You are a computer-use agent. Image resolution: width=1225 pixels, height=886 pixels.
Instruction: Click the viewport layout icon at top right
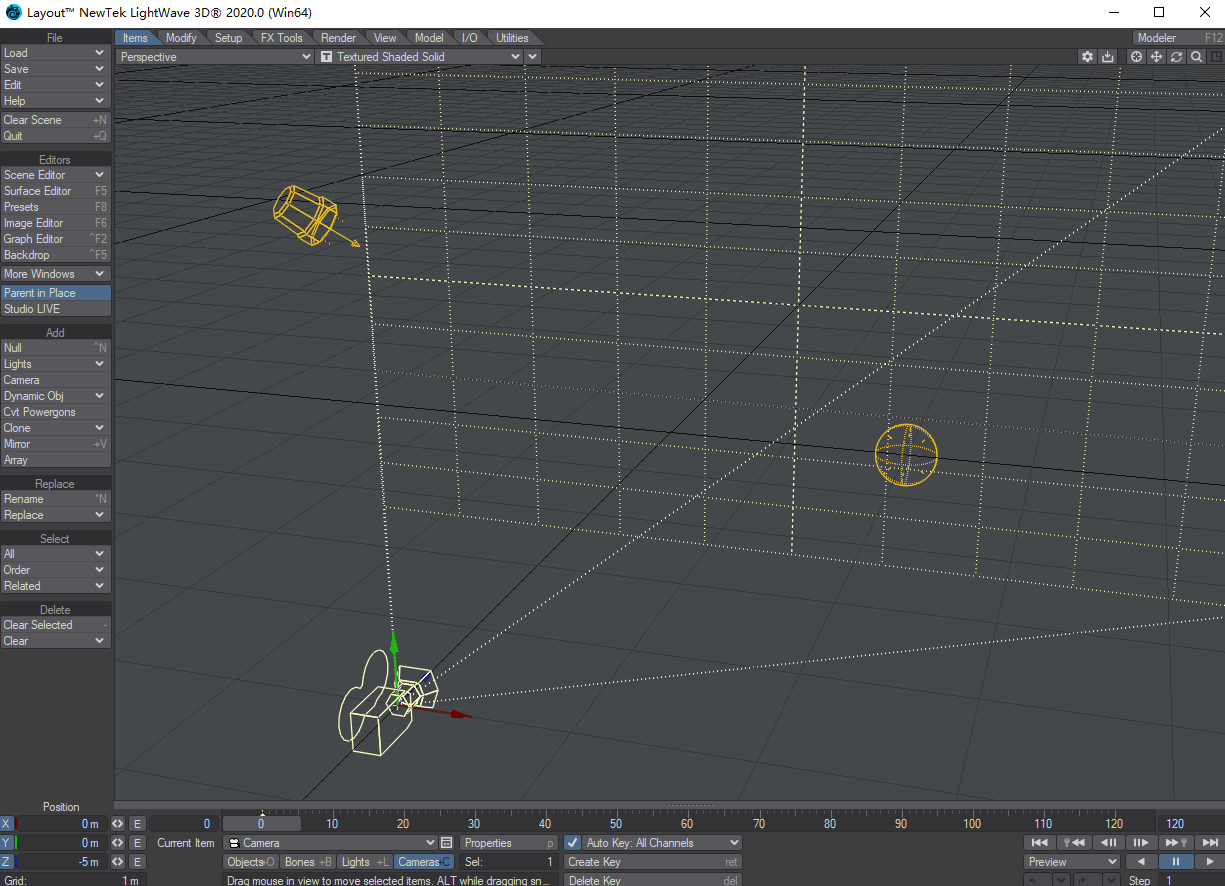[1215, 57]
